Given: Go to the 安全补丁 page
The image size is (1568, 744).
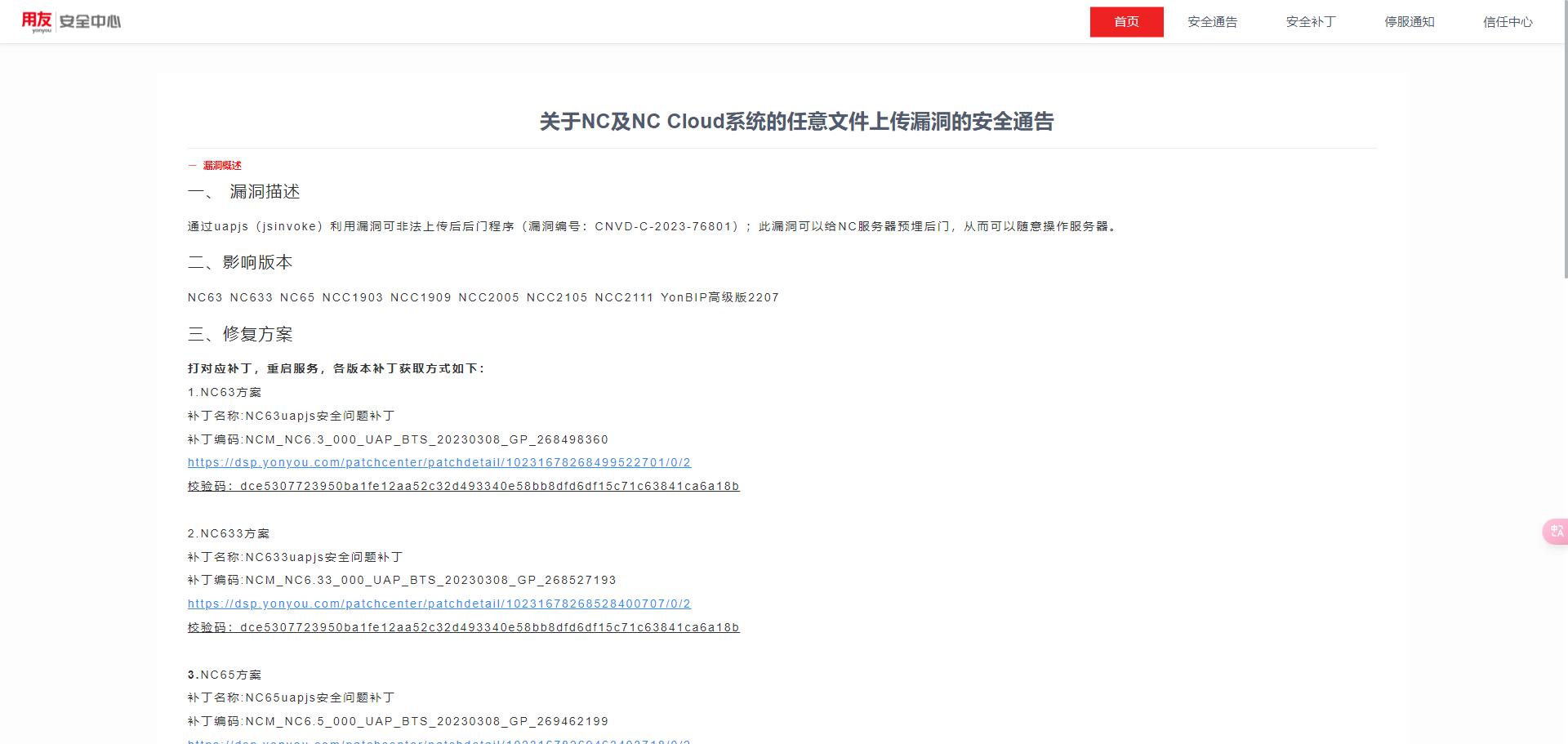Looking at the screenshot, I should click(1310, 22).
